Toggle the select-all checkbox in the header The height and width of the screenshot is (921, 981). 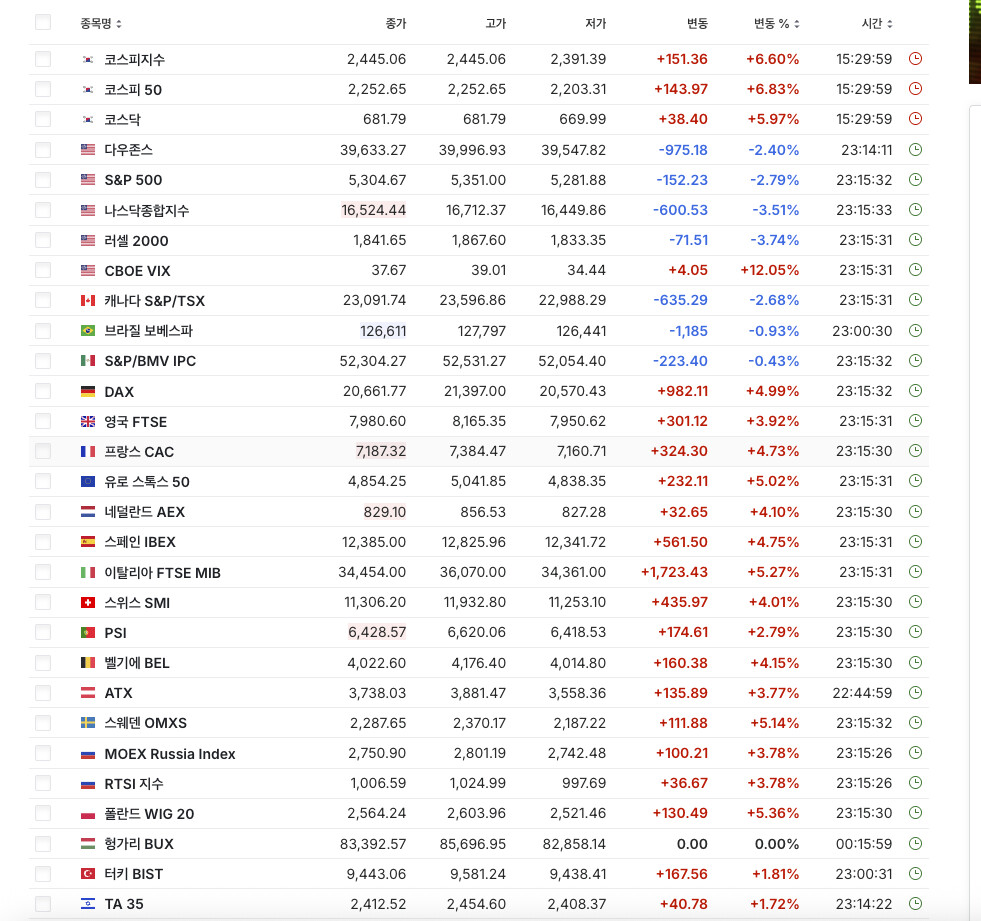43,23
